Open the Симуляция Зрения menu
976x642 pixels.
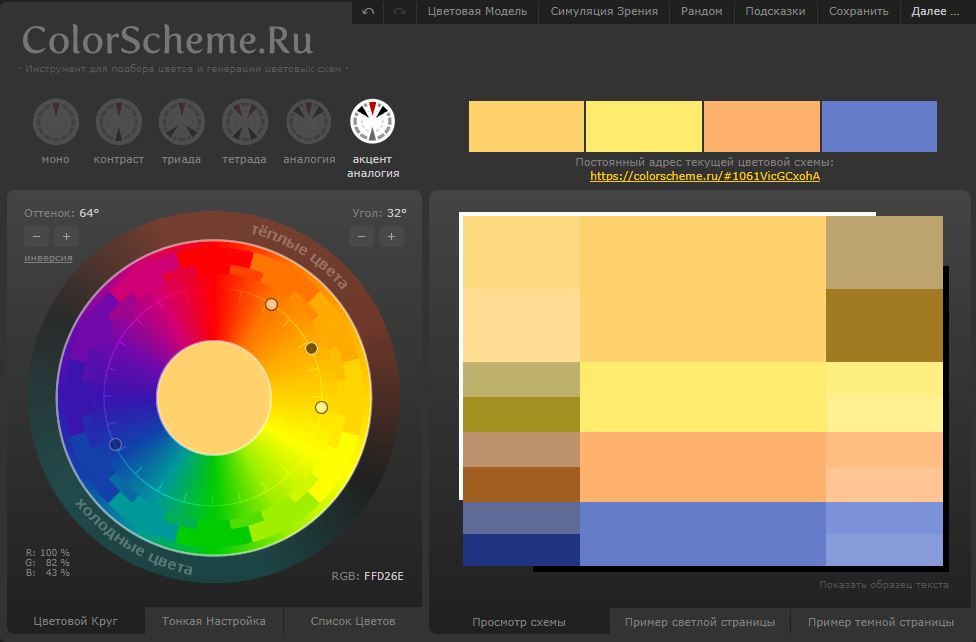tap(604, 11)
